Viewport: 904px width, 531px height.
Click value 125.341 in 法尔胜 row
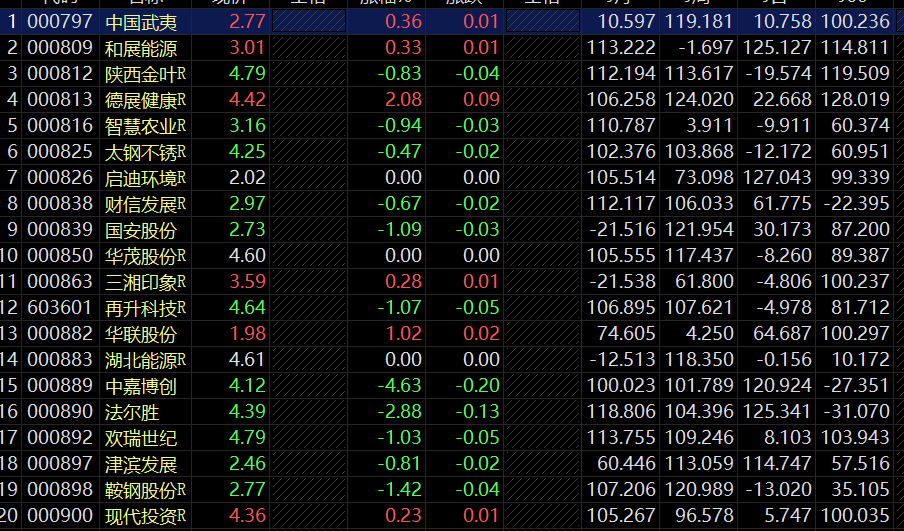777,412
